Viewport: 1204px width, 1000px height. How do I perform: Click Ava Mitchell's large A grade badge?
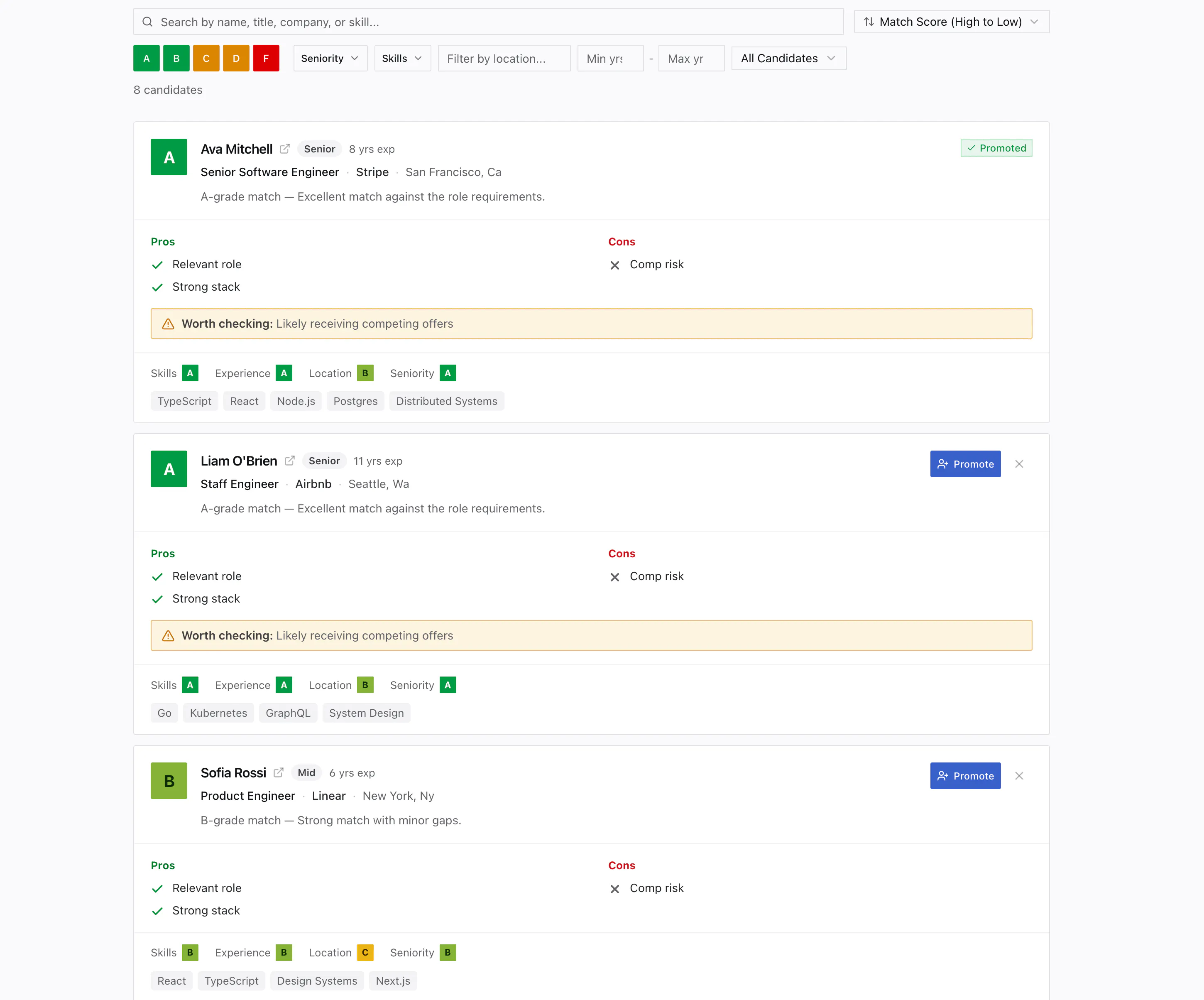point(169,157)
